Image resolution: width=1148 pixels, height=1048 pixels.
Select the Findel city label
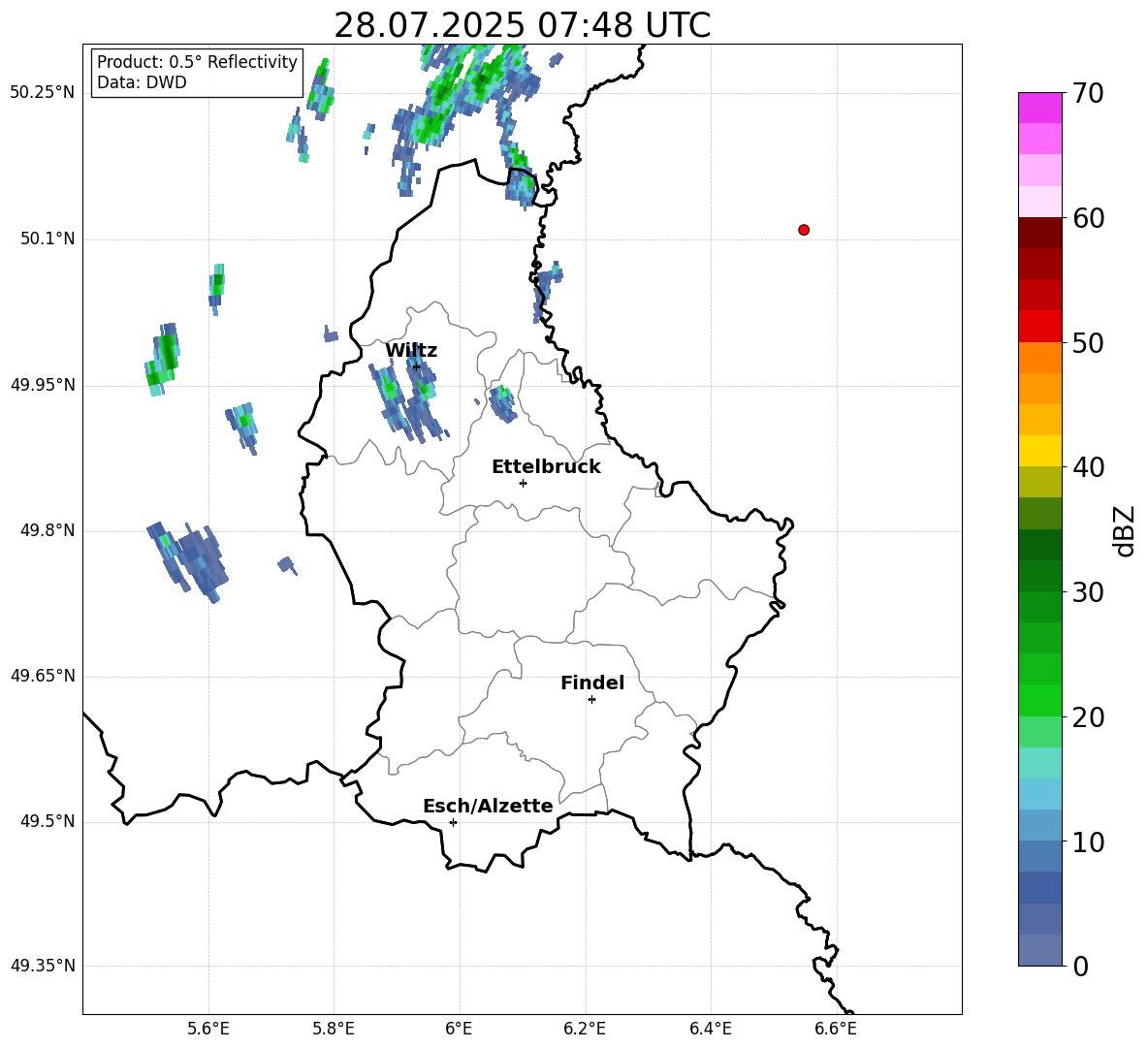[592, 683]
